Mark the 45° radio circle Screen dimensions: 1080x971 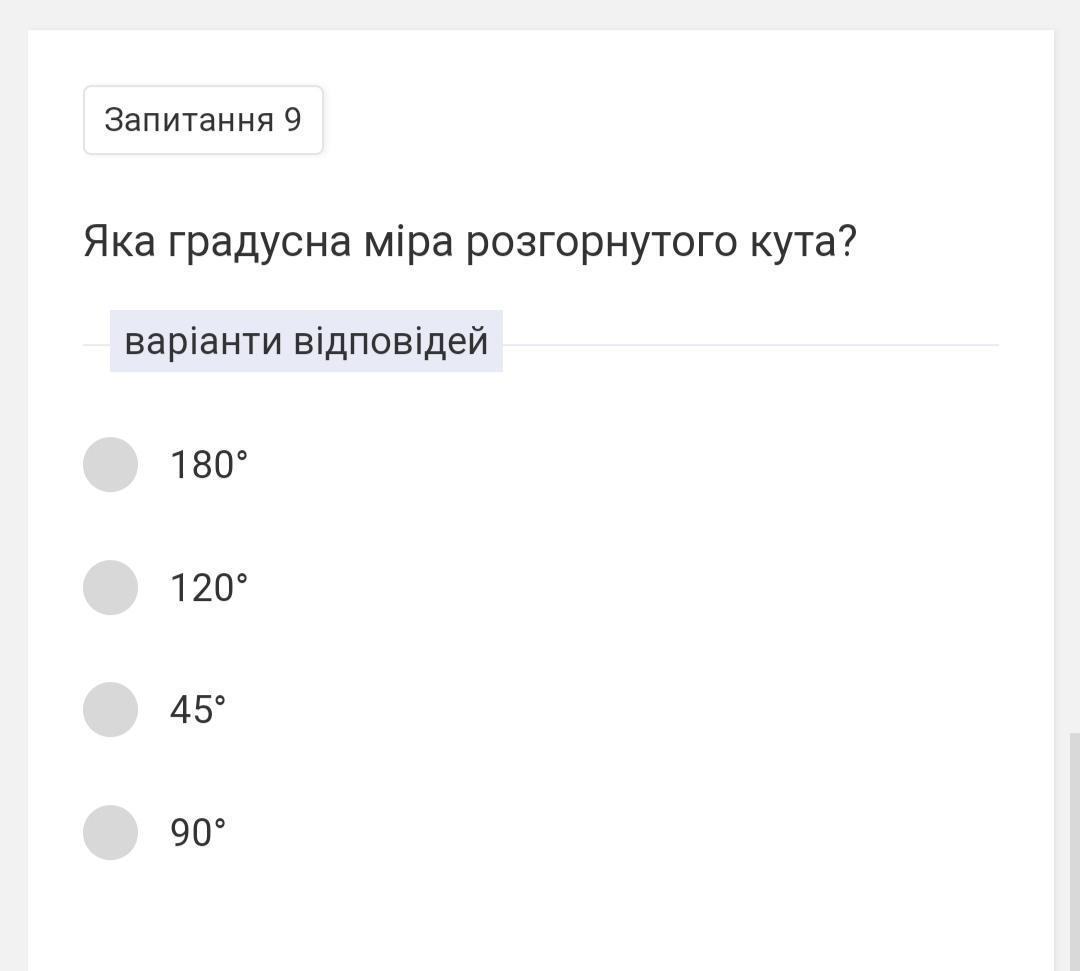[110, 709]
